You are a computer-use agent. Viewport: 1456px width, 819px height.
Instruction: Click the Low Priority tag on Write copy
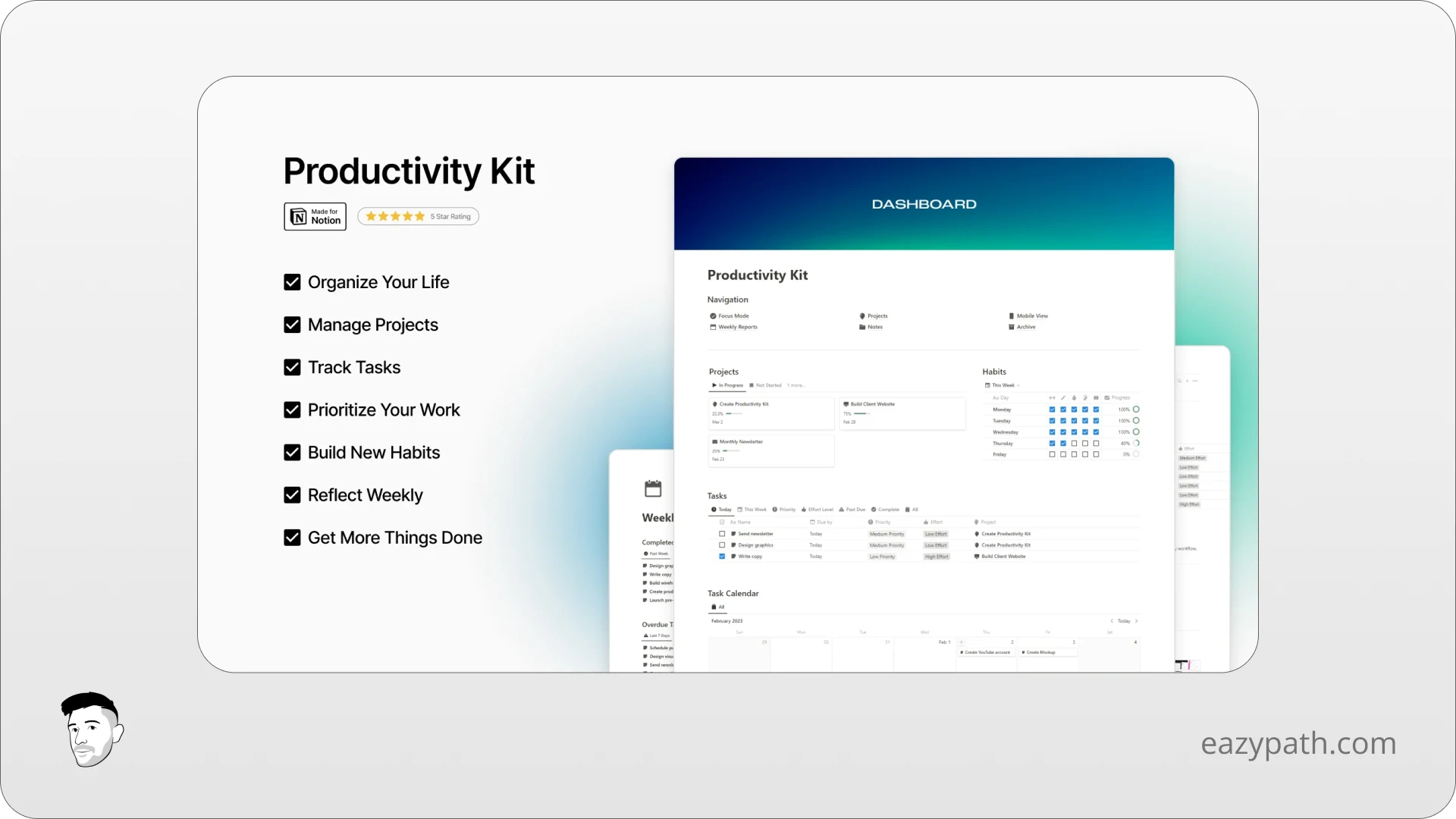coord(882,557)
